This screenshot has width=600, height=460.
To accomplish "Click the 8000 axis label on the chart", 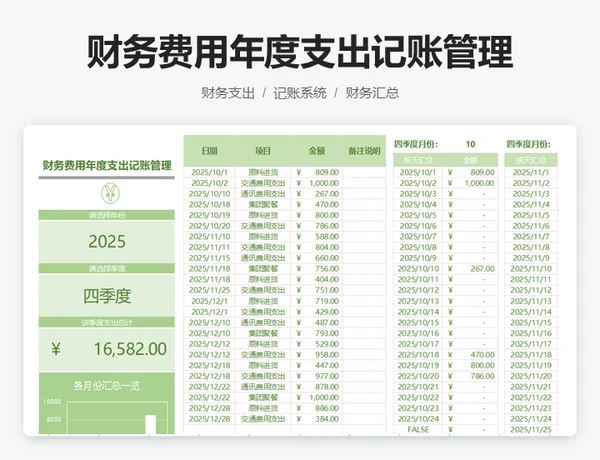I will pos(54,419).
